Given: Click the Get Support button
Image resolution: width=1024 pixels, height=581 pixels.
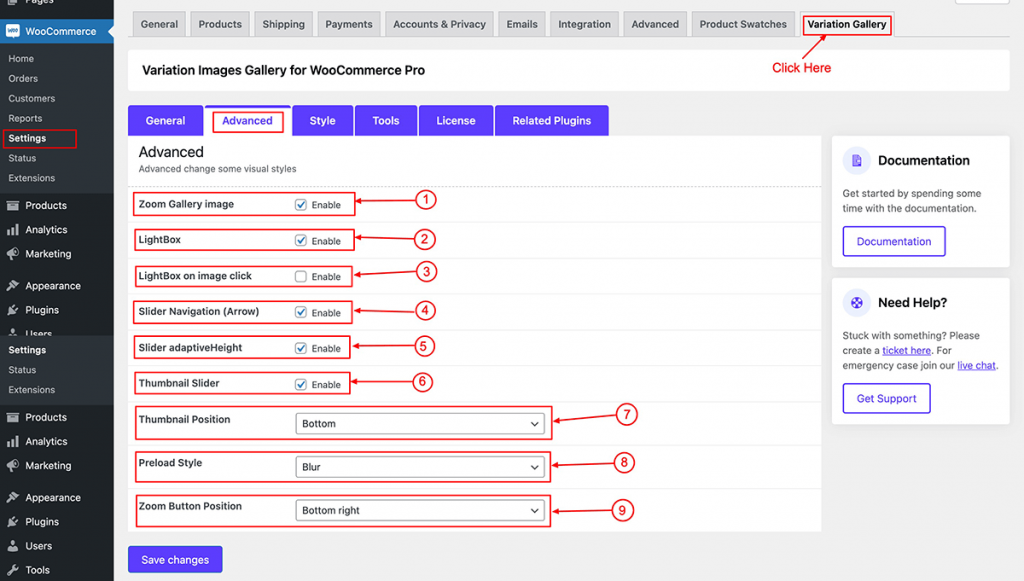Looking at the screenshot, I should point(886,398).
